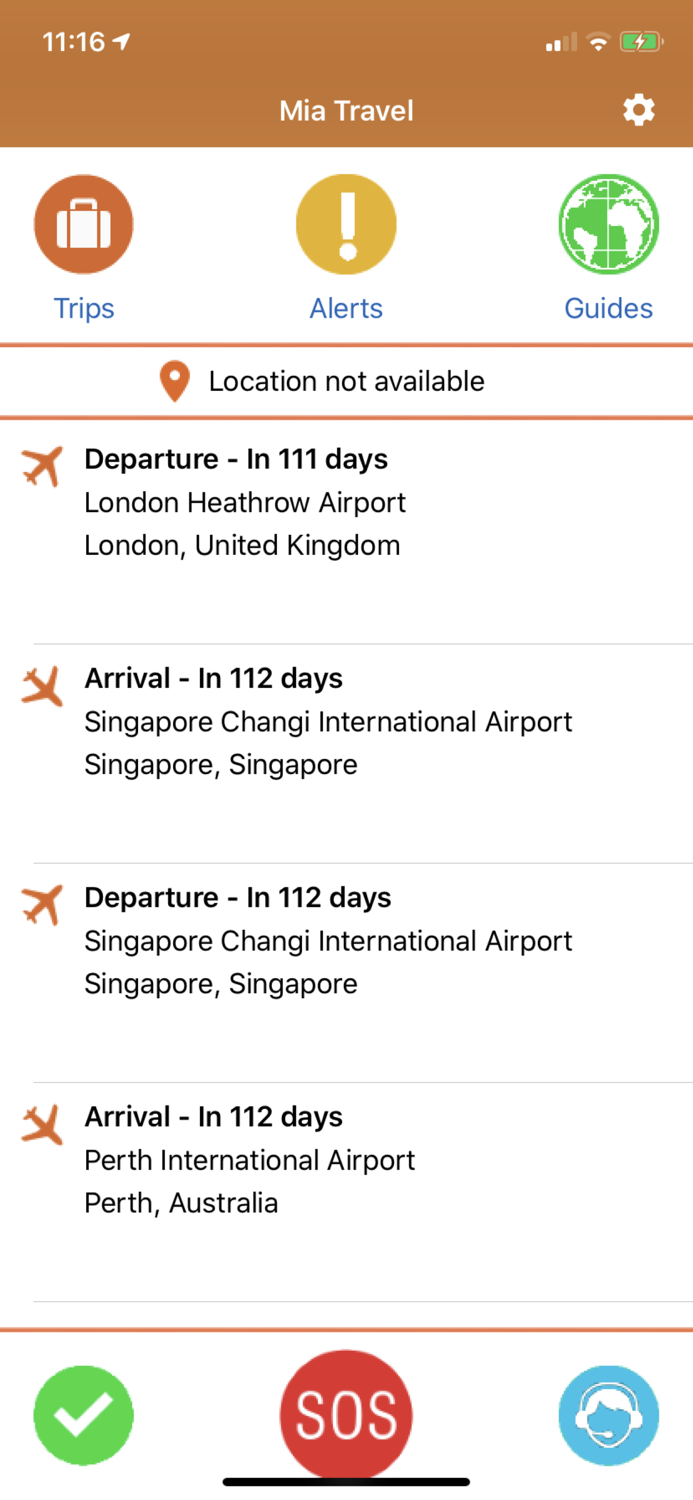Viewport: 693px width, 1500px height.
Task: Select the departure plane icon for London Heathrow
Action: pyautogui.click(x=42, y=465)
